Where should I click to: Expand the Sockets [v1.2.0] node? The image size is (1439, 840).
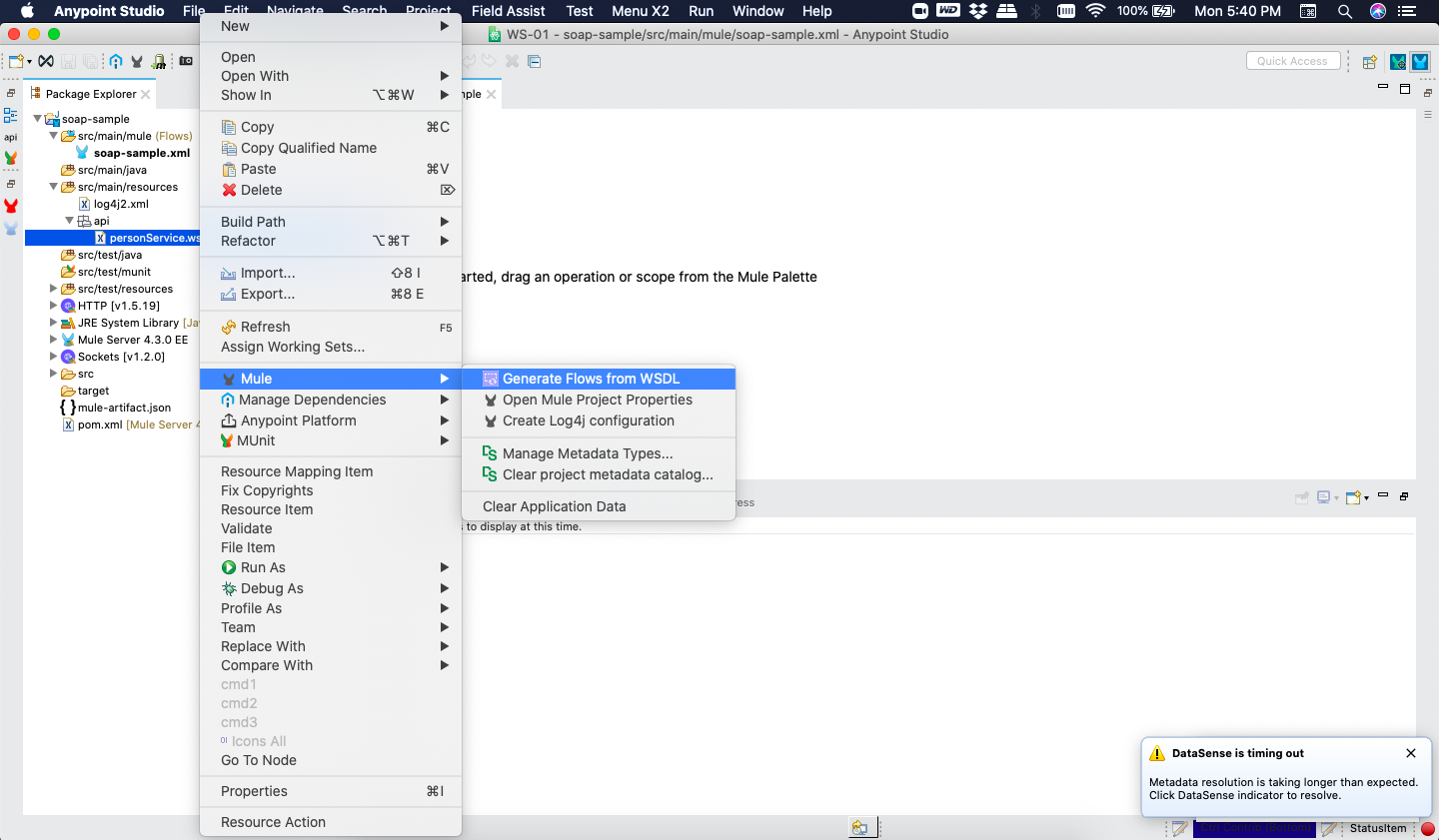click(x=54, y=357)
